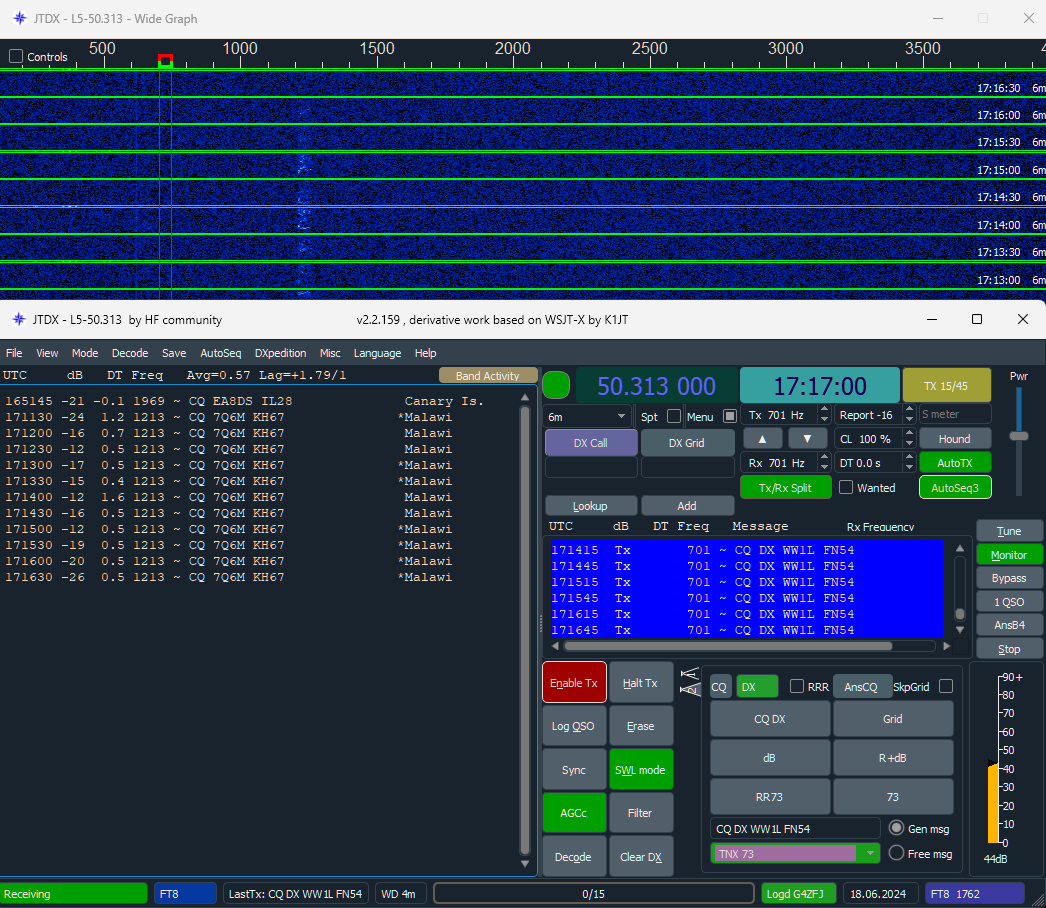
Task: Click the Tx frequency down-arrow button
Action: 807,439
